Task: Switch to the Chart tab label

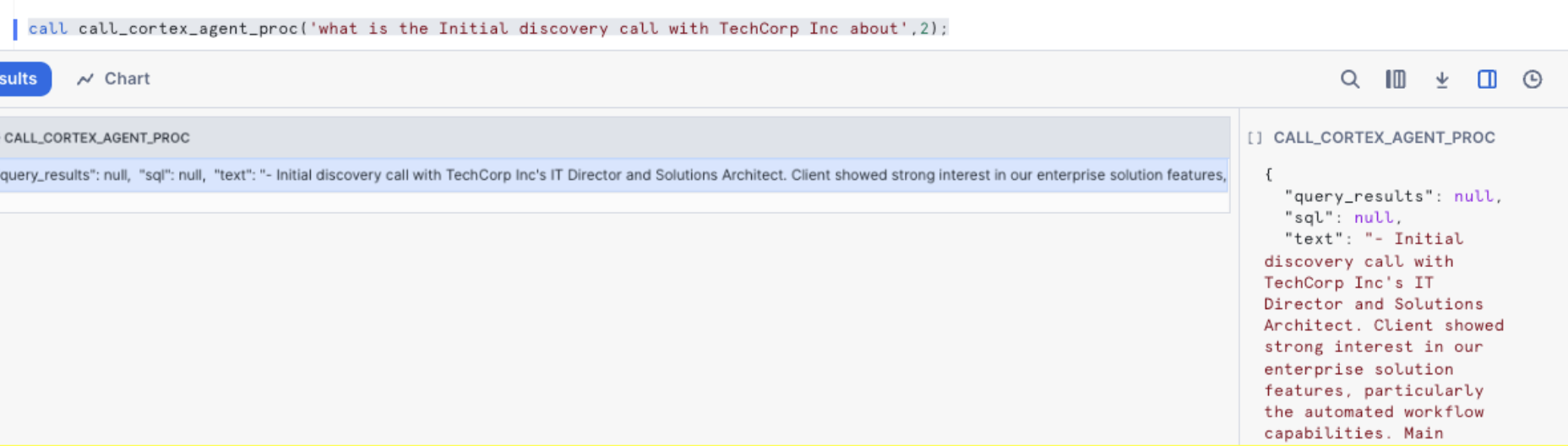Action: coord(127,79)
